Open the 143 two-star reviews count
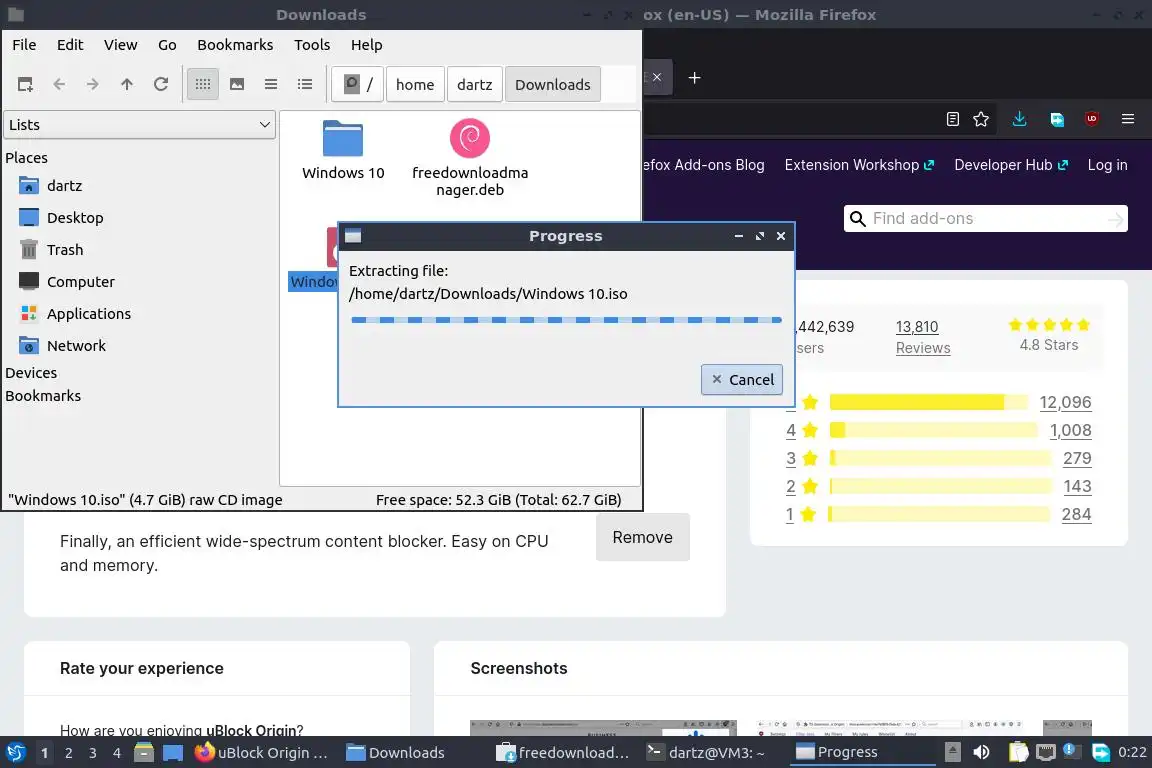Image resolution: width=1152 pixels, height=768 pixels. click(1077, 486)
